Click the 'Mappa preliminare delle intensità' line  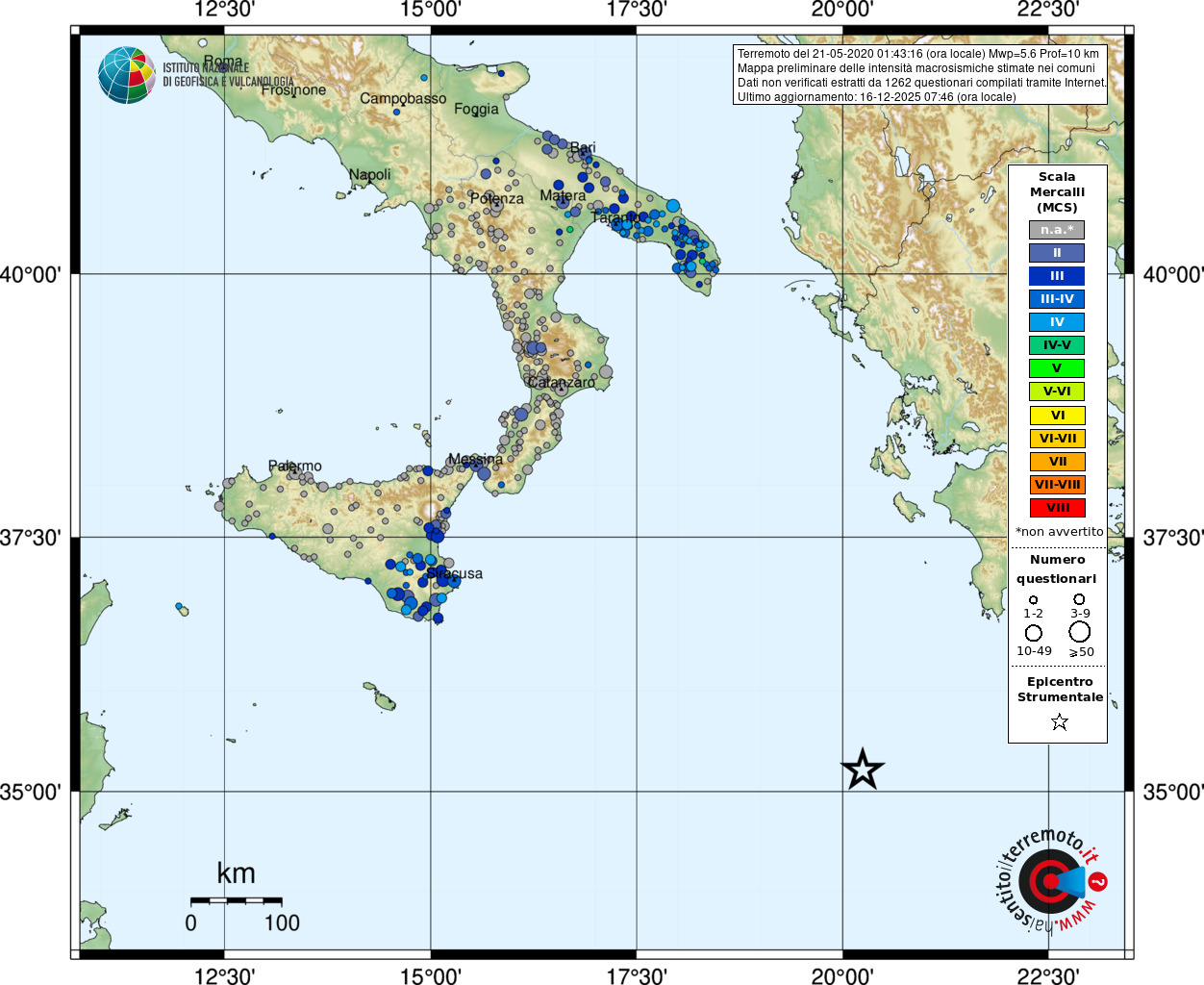point(916,68)
